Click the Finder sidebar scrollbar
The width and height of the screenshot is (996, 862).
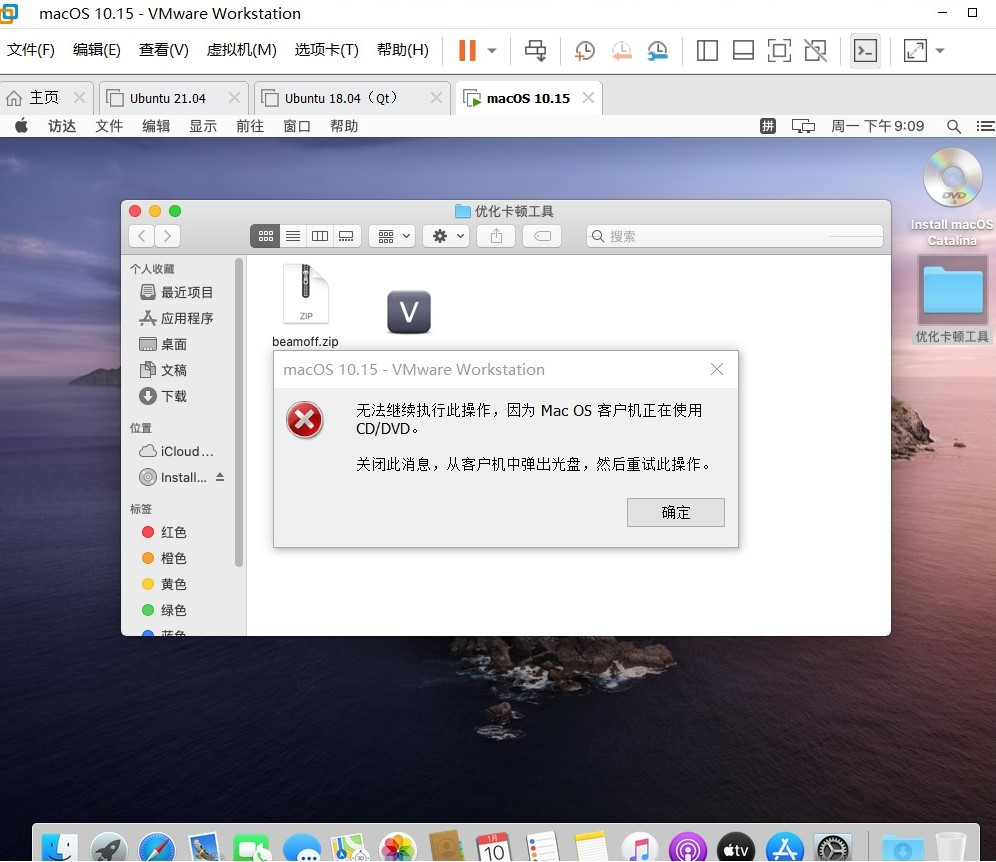(239, 412)
